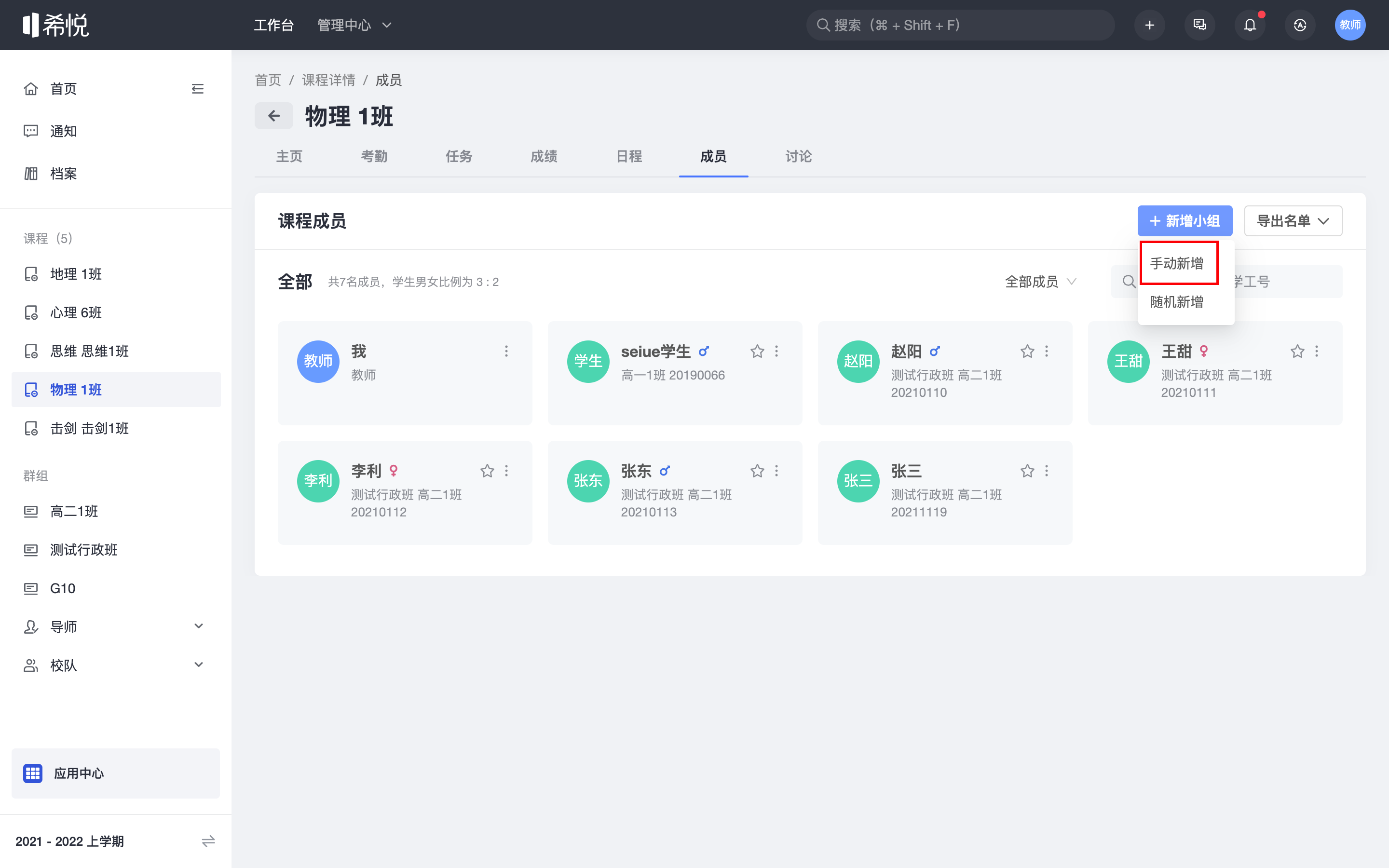The width and height of the screenshot is (1389, 868).
Task: Open more options on 赵阳 card
Action: [1047, 352]
